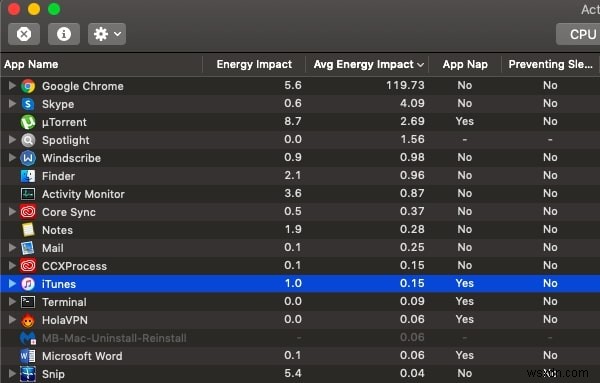
Task: Click the iTunes app icon
Action: [28, 284]
